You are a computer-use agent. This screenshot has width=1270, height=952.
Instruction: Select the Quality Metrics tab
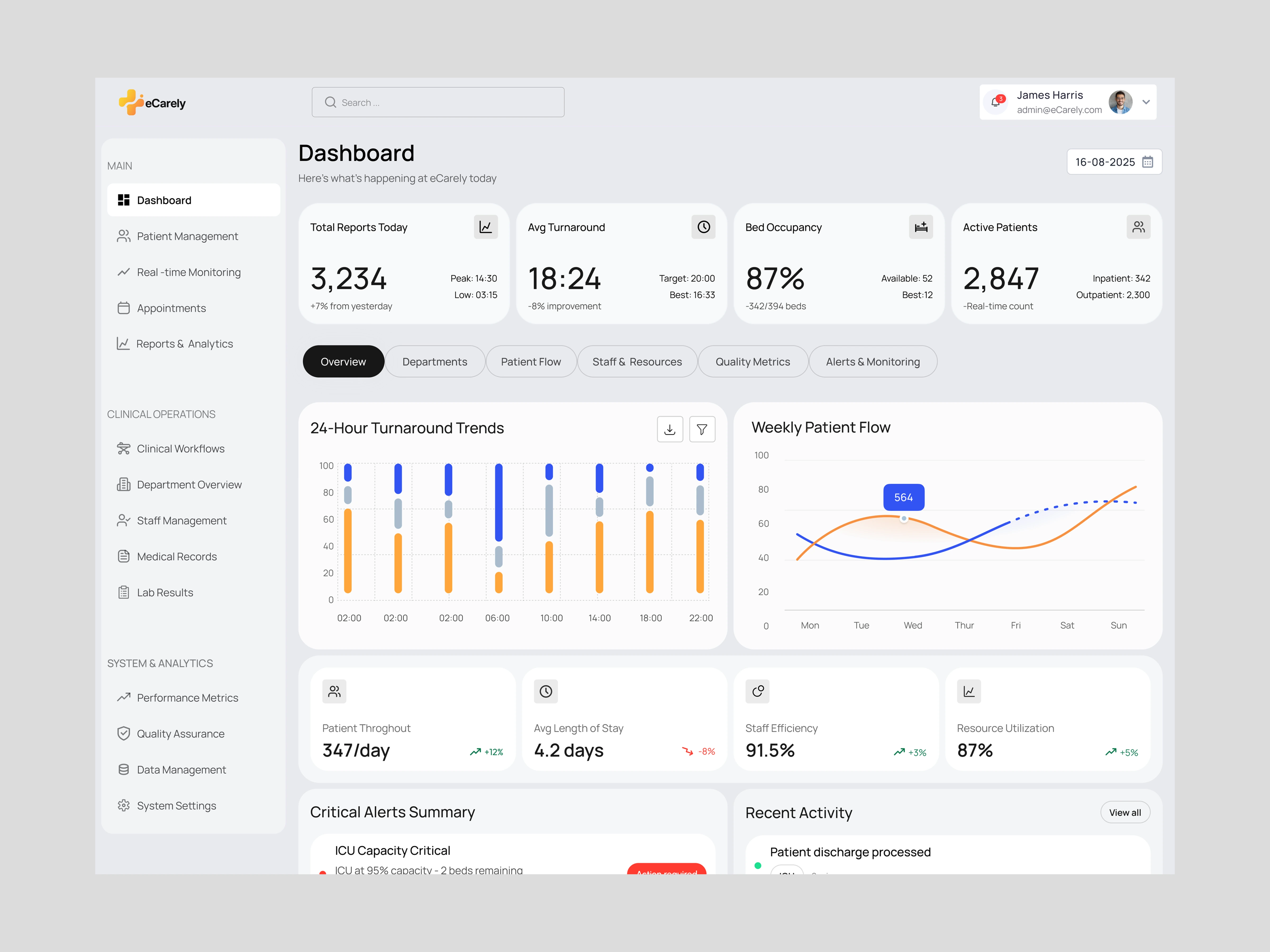coord(752,361)
